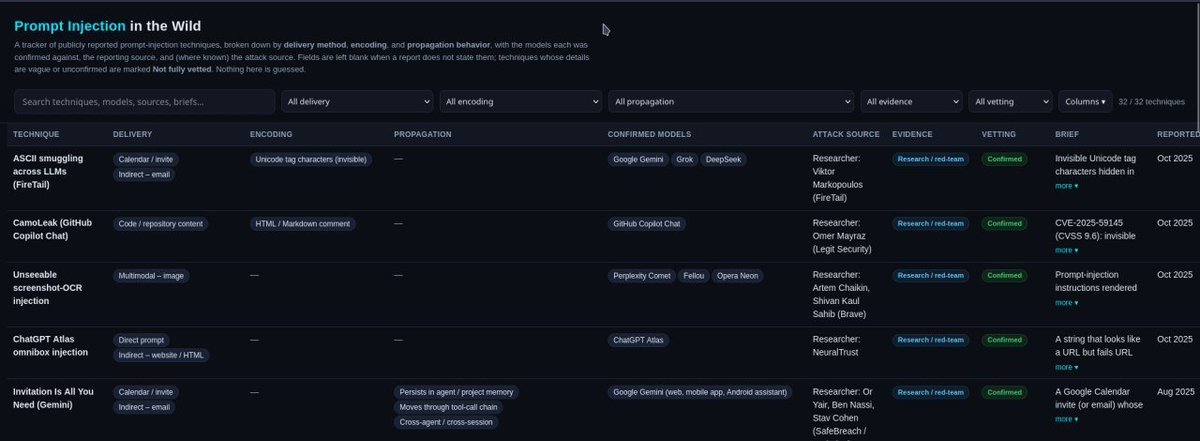Click the Opera Neon model chip
The width and height of the screenshot is (1200, 441).
click(x=738, y=275)
